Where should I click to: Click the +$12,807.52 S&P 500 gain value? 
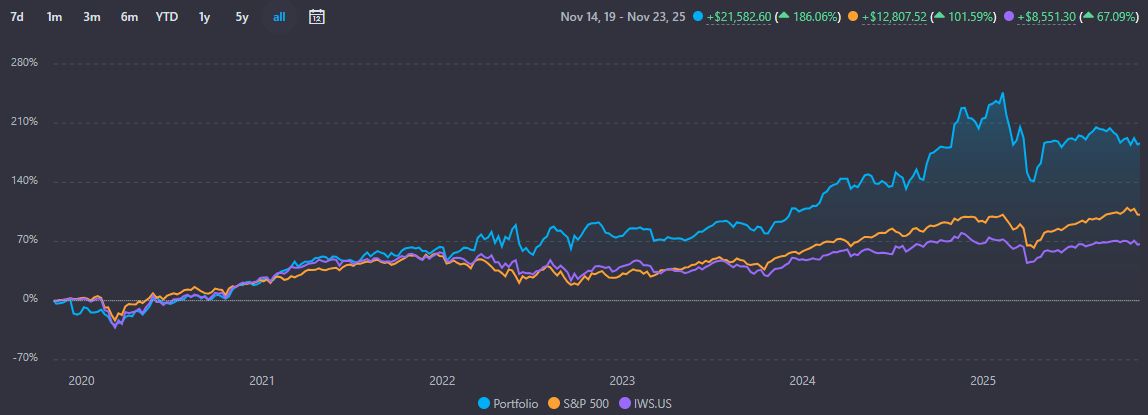coord(895,17)
